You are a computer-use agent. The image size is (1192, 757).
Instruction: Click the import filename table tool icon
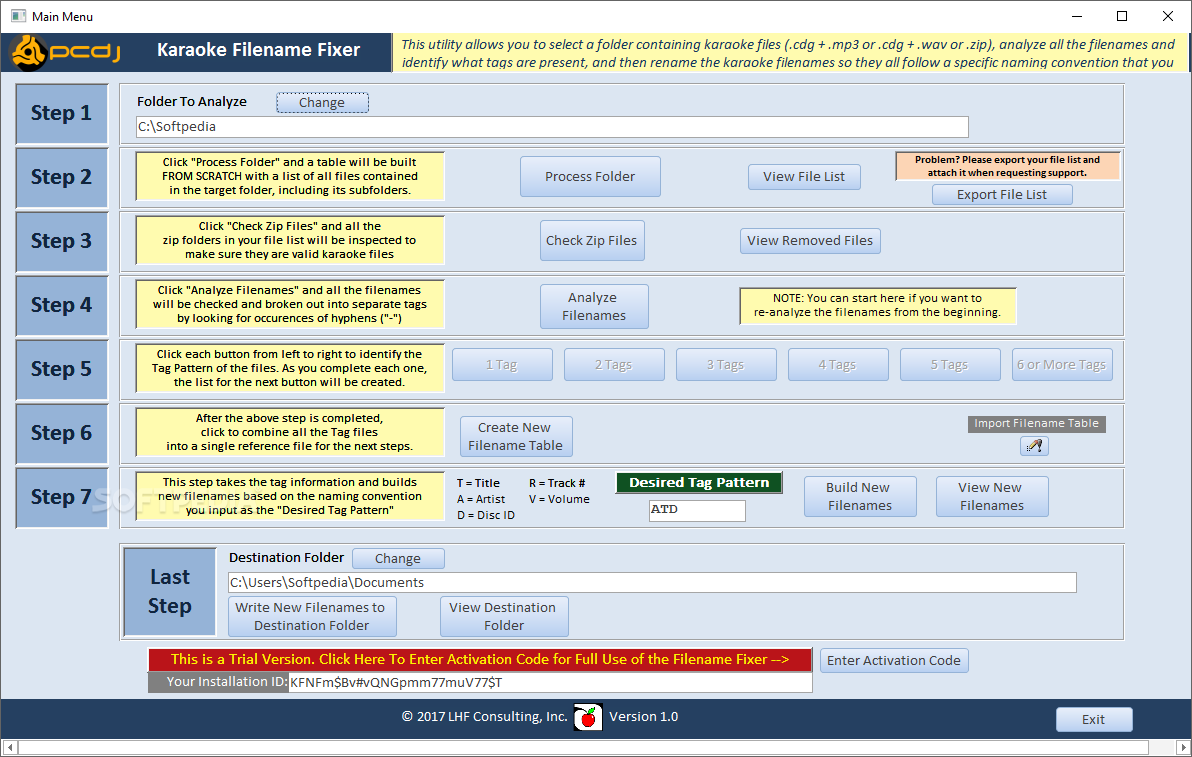point(1034,445)
